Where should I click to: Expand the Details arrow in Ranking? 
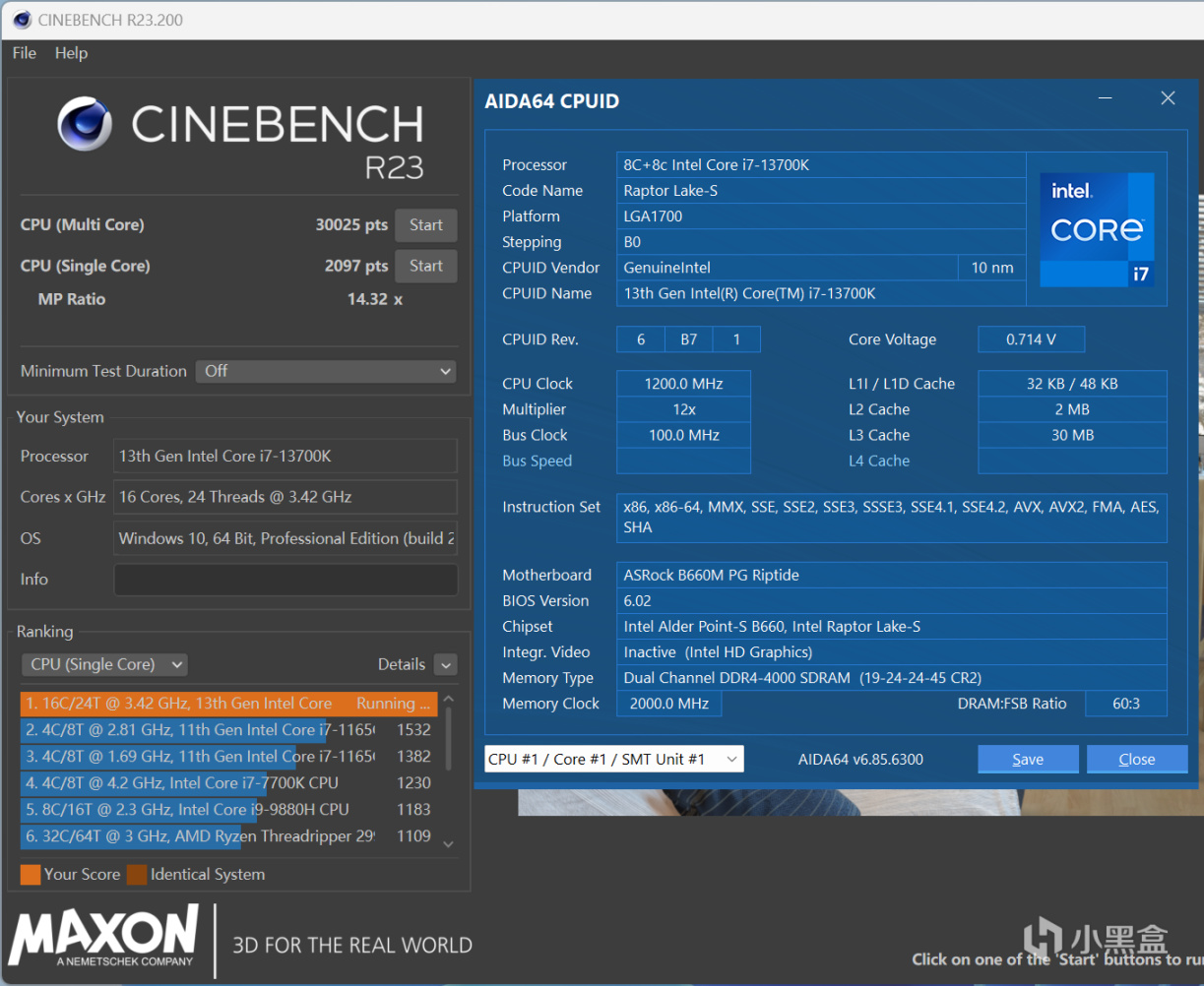[x=445, y=665]
